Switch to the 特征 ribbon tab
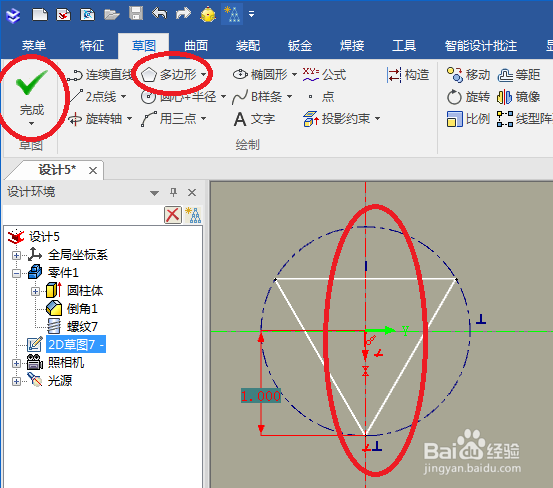 92,45
